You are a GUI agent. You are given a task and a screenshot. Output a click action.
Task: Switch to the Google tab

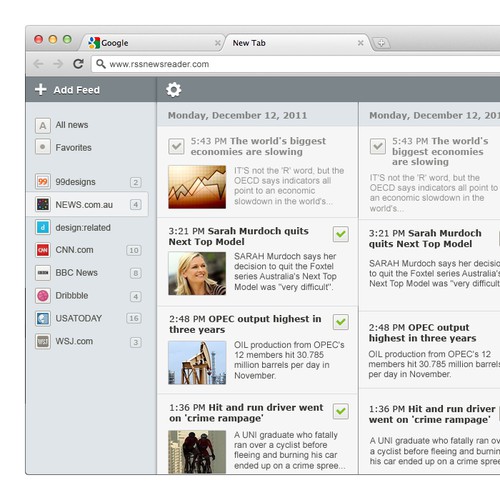pyautogui.click(x=152, y=43)
